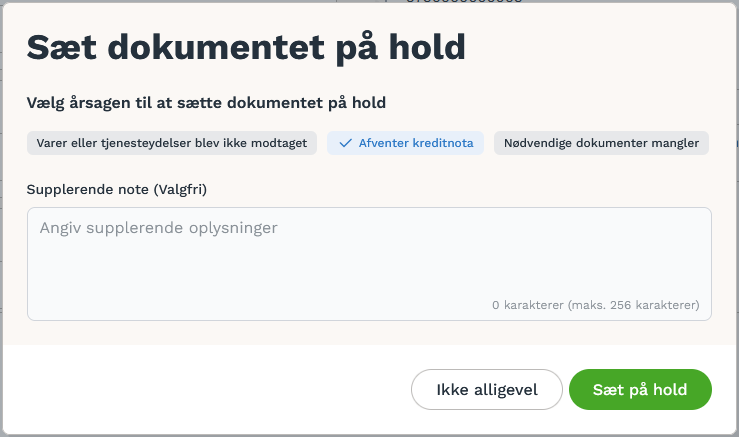Click the Vælg årsagen til subtitle text
This screenshot has width=739, height=437.
tap(206, 103)
